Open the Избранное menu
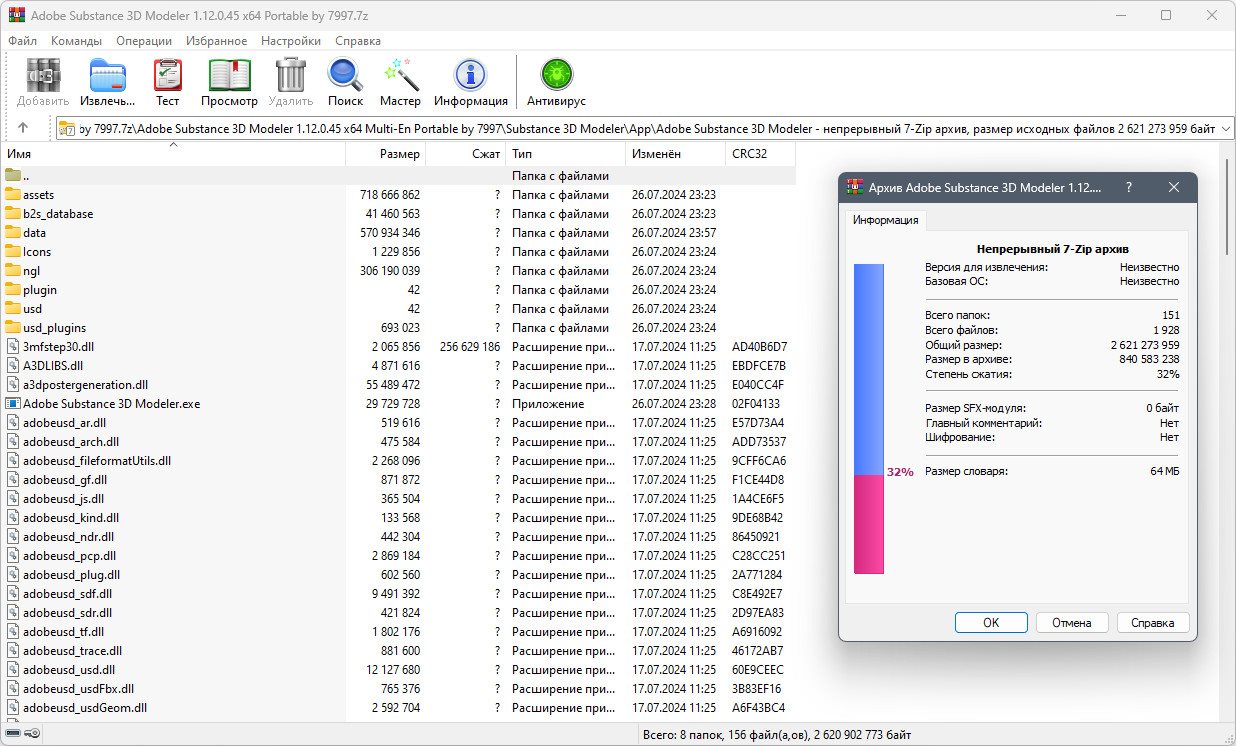Viewport: 1236px width, 746px height. [x=216, y=41]
